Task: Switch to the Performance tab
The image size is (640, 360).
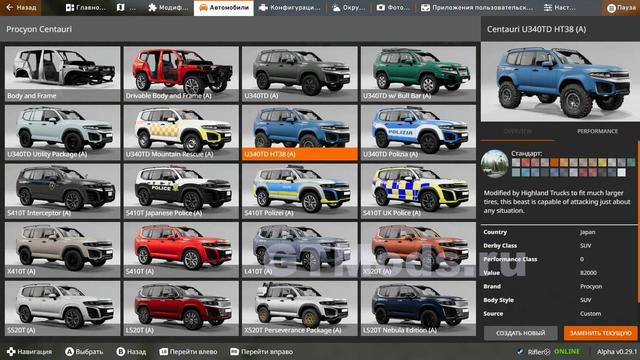Action: tap(597, 131)
